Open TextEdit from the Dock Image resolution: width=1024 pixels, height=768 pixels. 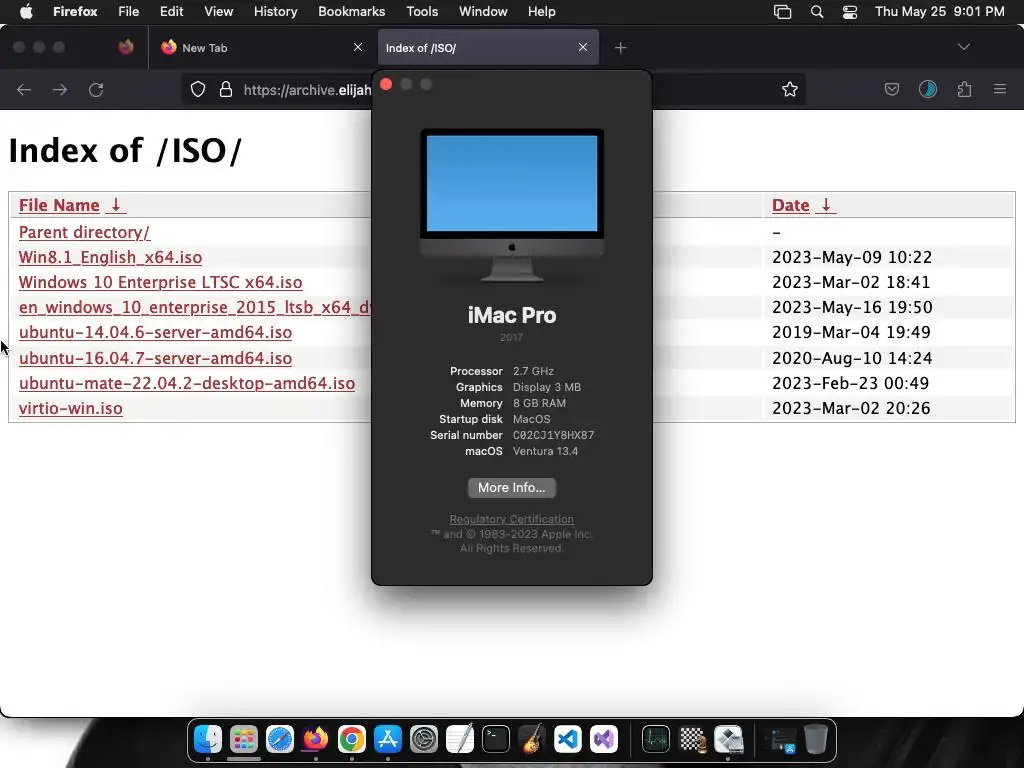point(459,739)
